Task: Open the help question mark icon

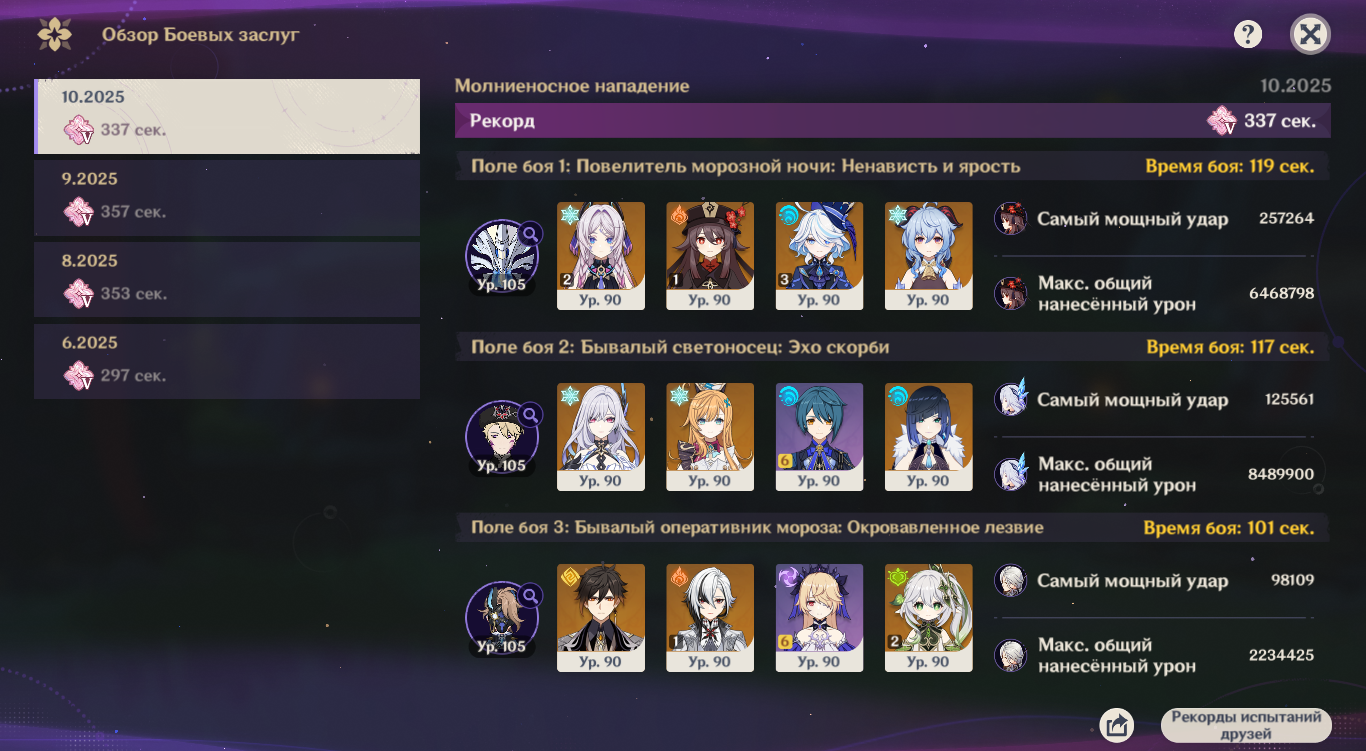Action: pos(1247,35)
